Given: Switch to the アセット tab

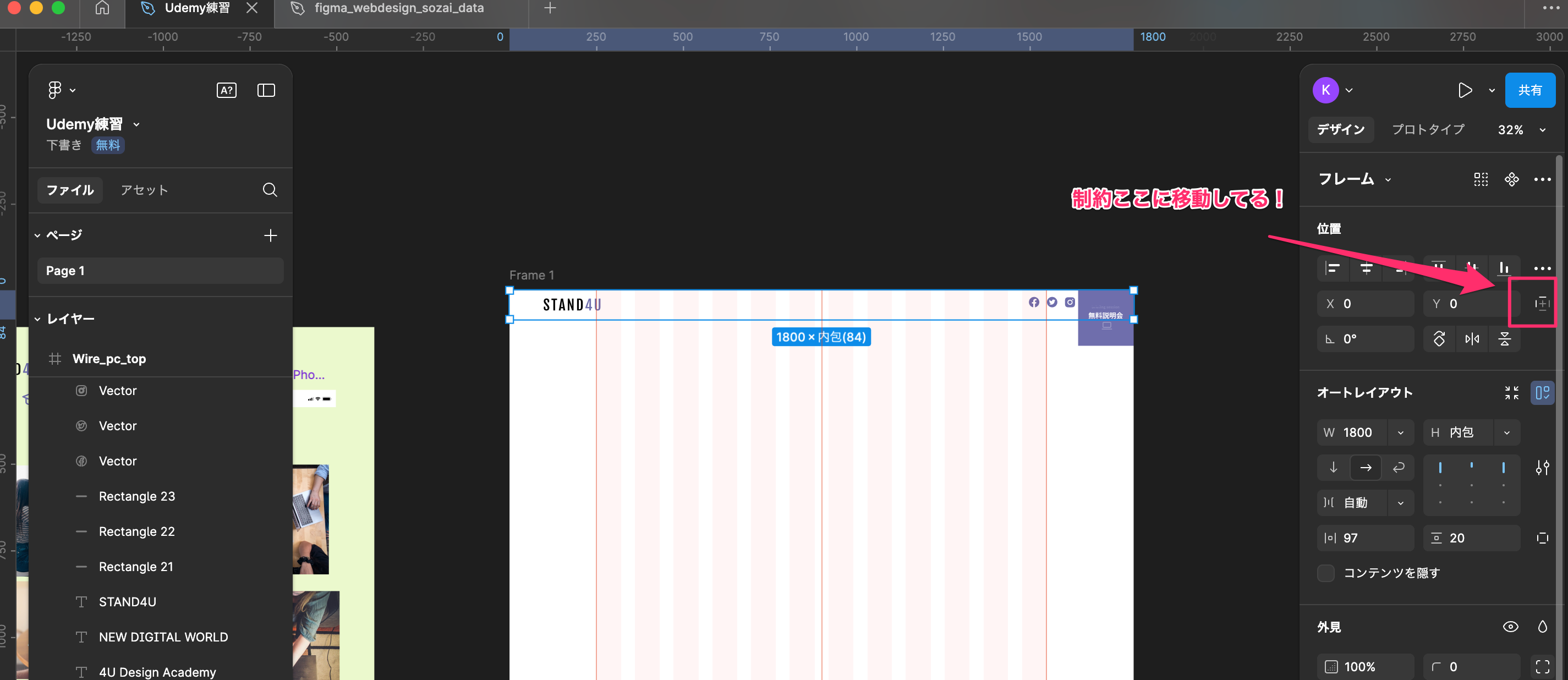Looking at the screenshot, I should pyautogui.click(x=144, y=190).
